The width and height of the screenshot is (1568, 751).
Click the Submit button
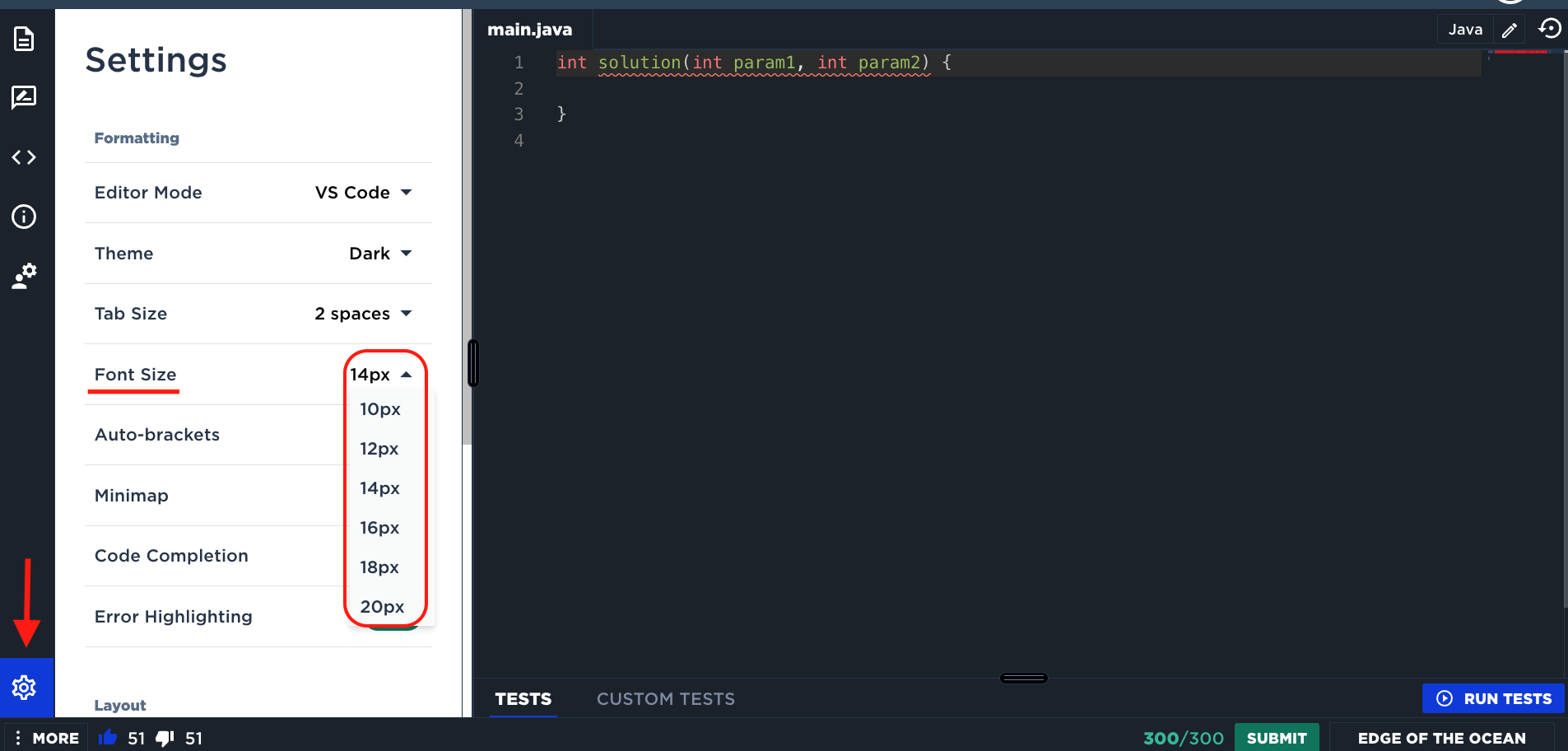click(1276, 738)
